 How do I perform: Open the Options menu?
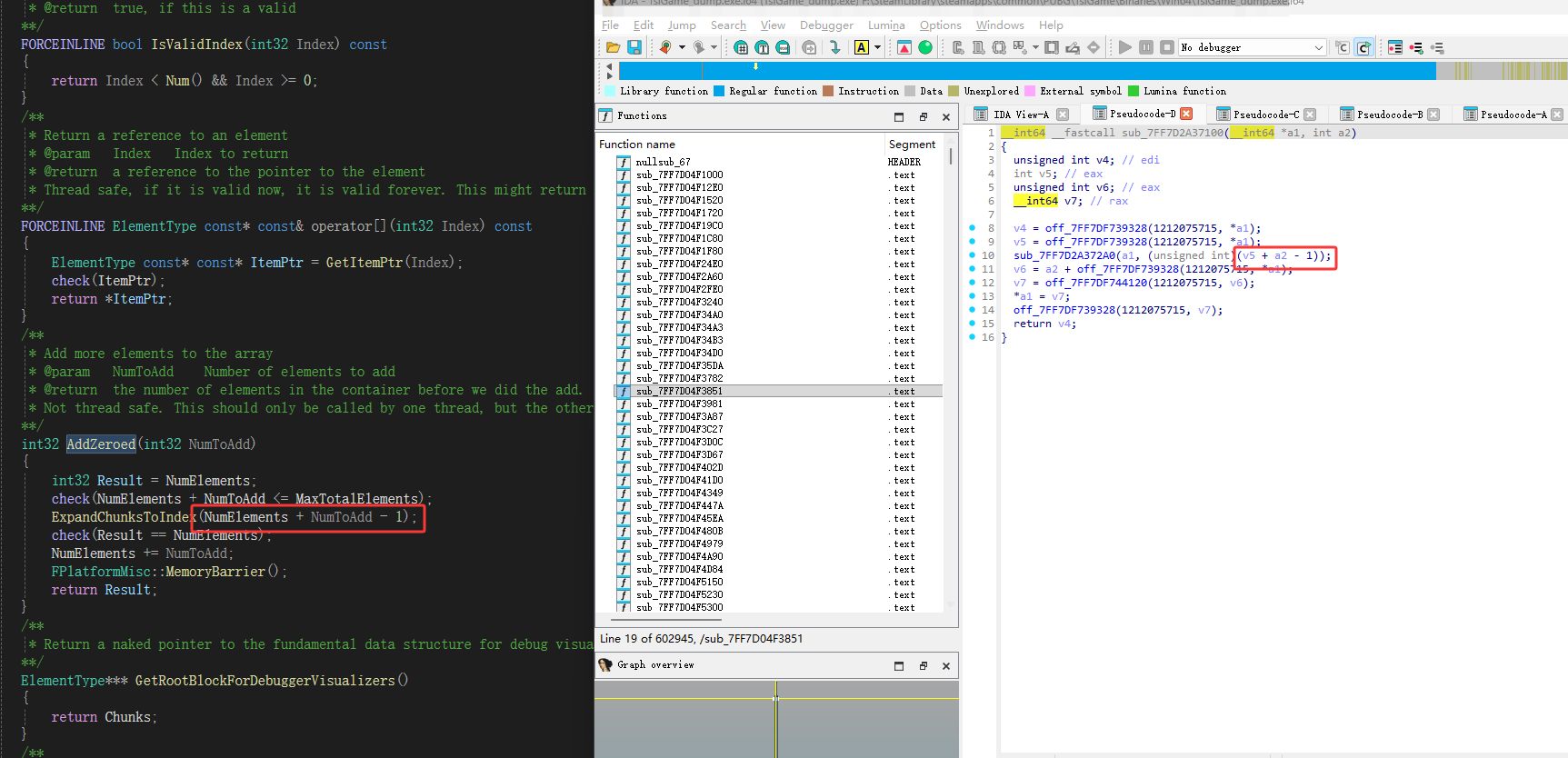coord(940,25)
